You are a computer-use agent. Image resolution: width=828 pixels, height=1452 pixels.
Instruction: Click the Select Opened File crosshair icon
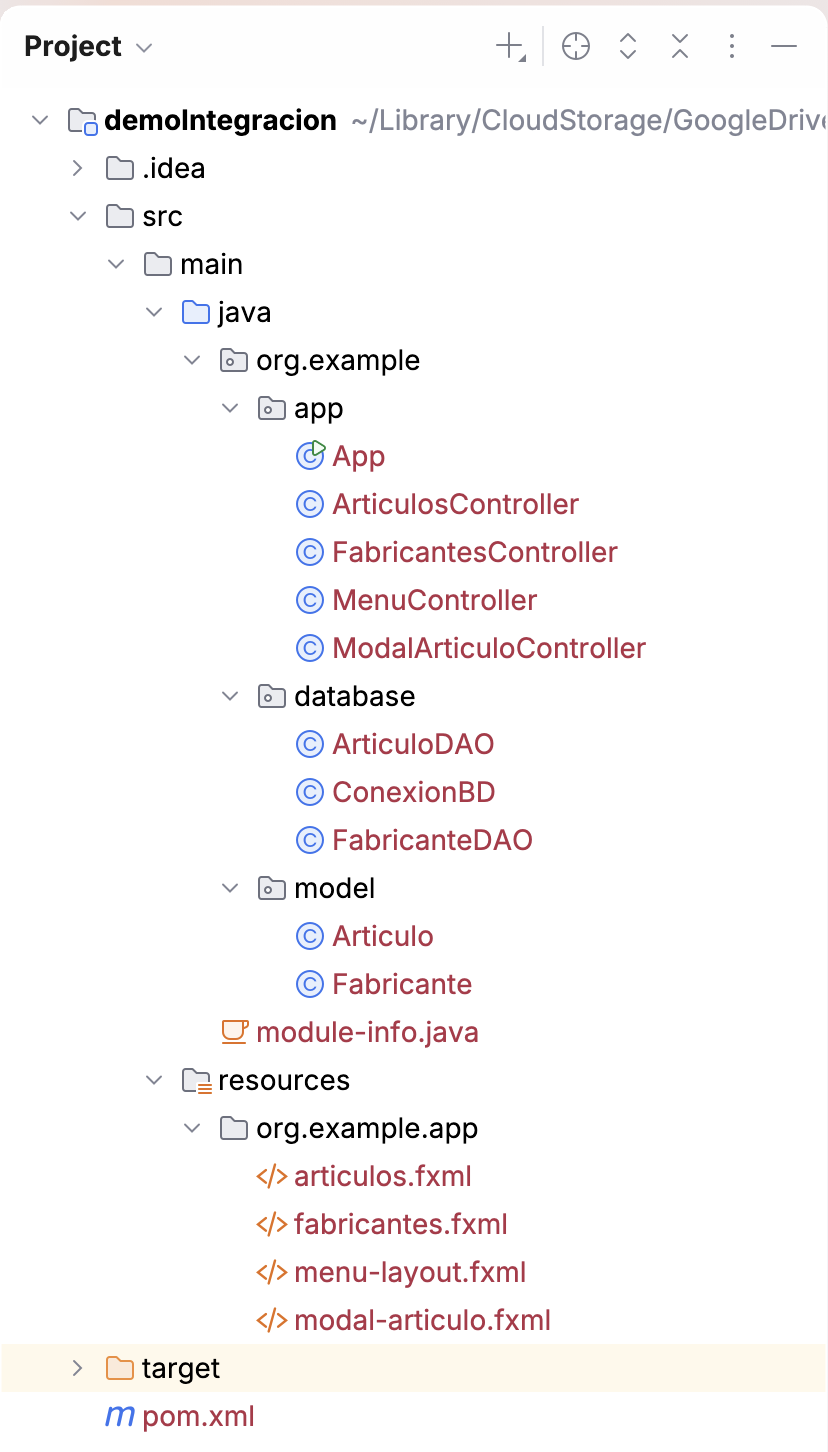(576, 46)
